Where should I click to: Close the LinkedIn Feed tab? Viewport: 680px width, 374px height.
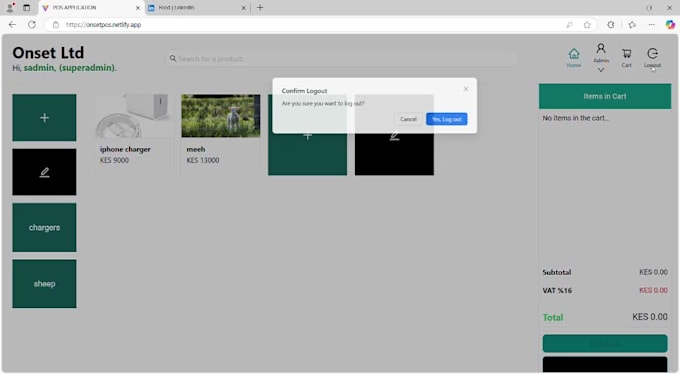click(x=243, y=8)
